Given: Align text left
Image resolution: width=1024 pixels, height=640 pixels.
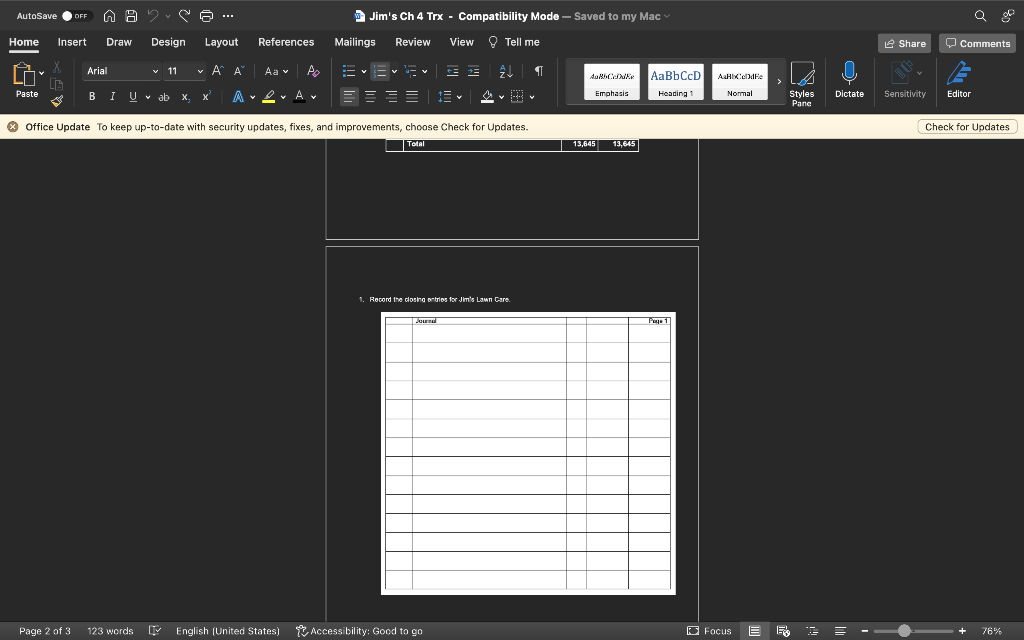Looking at the screenshot, I should 349,97.
